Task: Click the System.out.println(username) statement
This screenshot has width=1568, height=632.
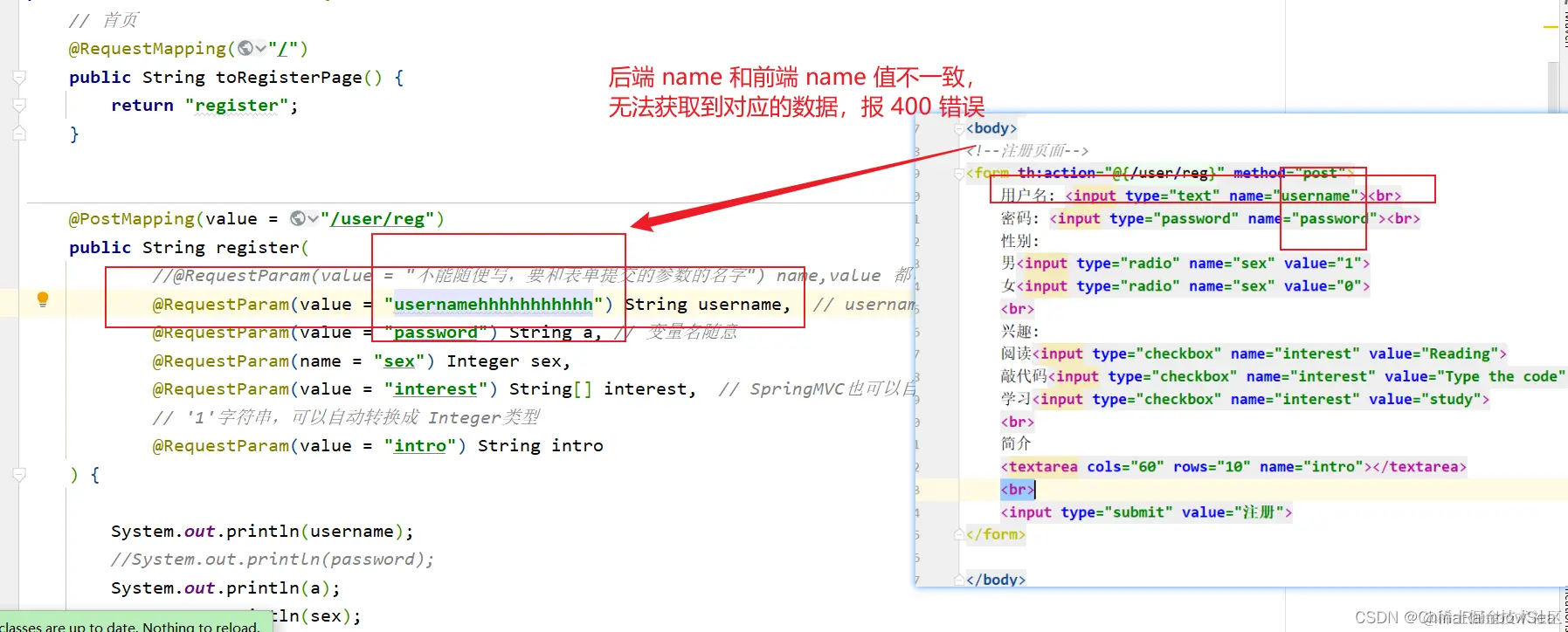Action: pyautogui.click(x=262, y=532)
